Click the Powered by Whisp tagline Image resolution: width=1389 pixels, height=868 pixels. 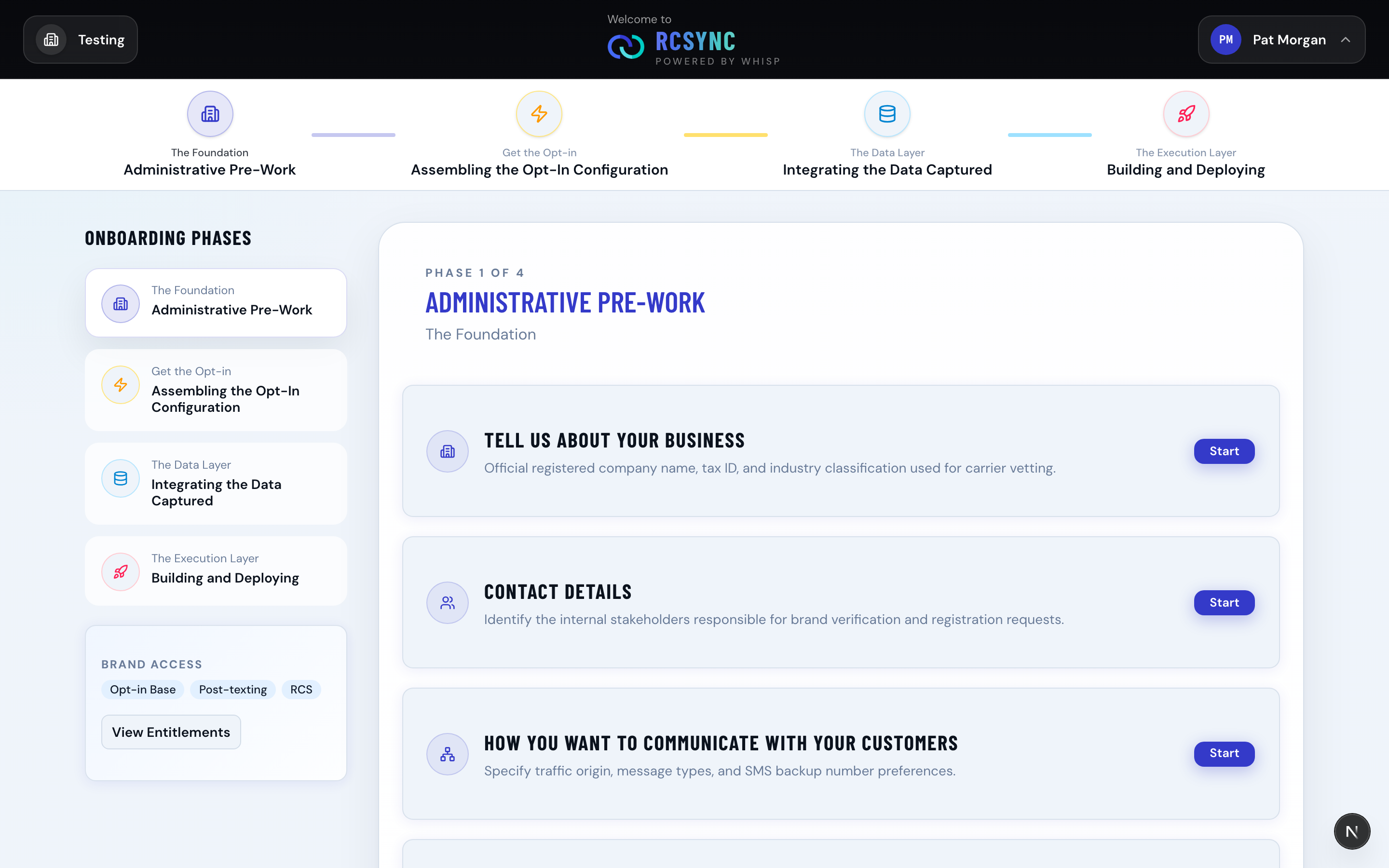tap(718, 61)
